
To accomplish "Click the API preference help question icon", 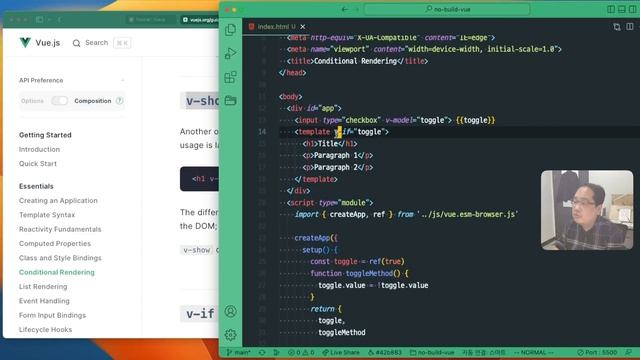I will click(119, 100).
